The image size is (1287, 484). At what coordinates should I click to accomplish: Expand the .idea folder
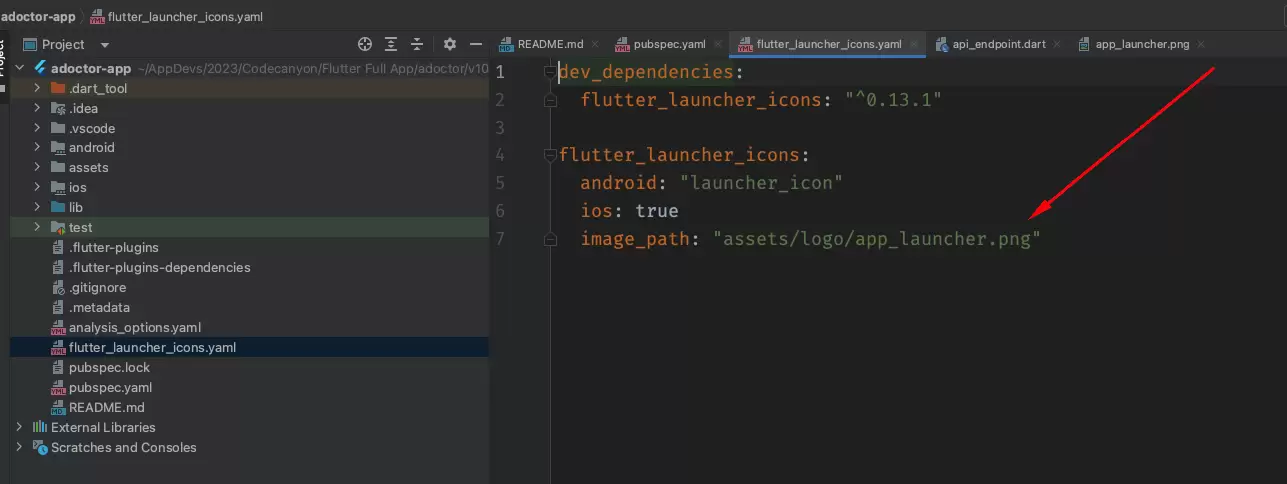point(37,108)
